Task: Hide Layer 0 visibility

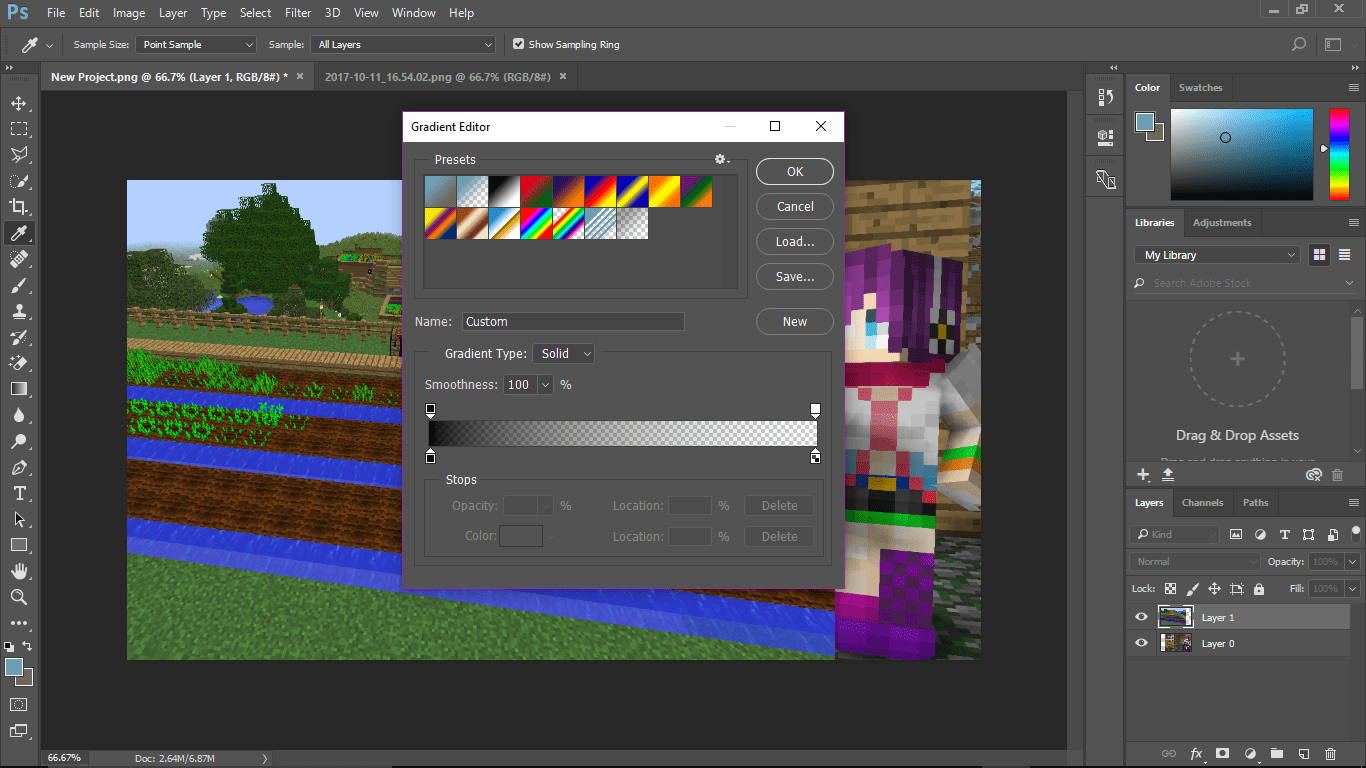Action: 1140,643
